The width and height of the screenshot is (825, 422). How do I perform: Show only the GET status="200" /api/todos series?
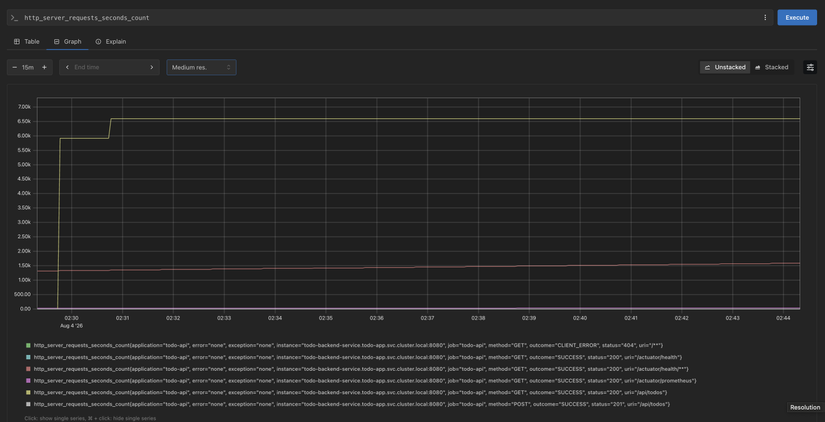click(x=351, y=393)
